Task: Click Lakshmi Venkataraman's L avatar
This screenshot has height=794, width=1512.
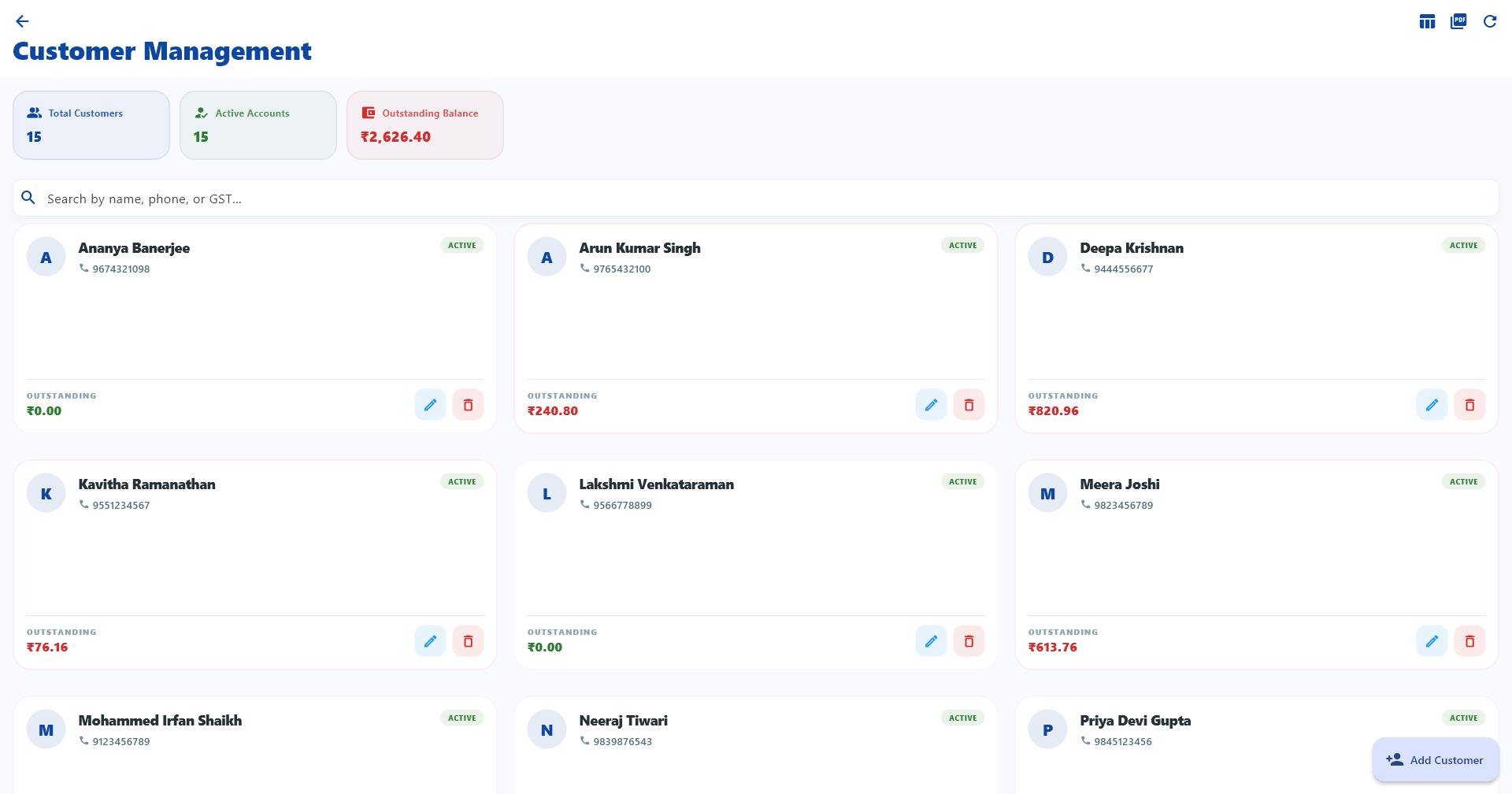Action: point(547,493)
